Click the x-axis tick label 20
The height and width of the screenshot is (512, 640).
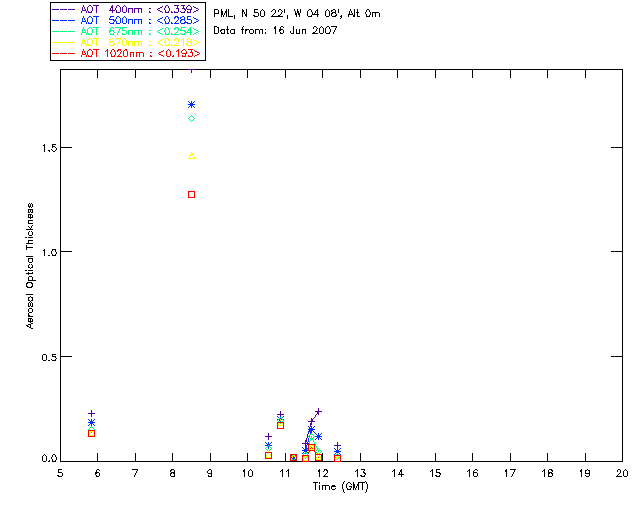click(x=622, y=473)
